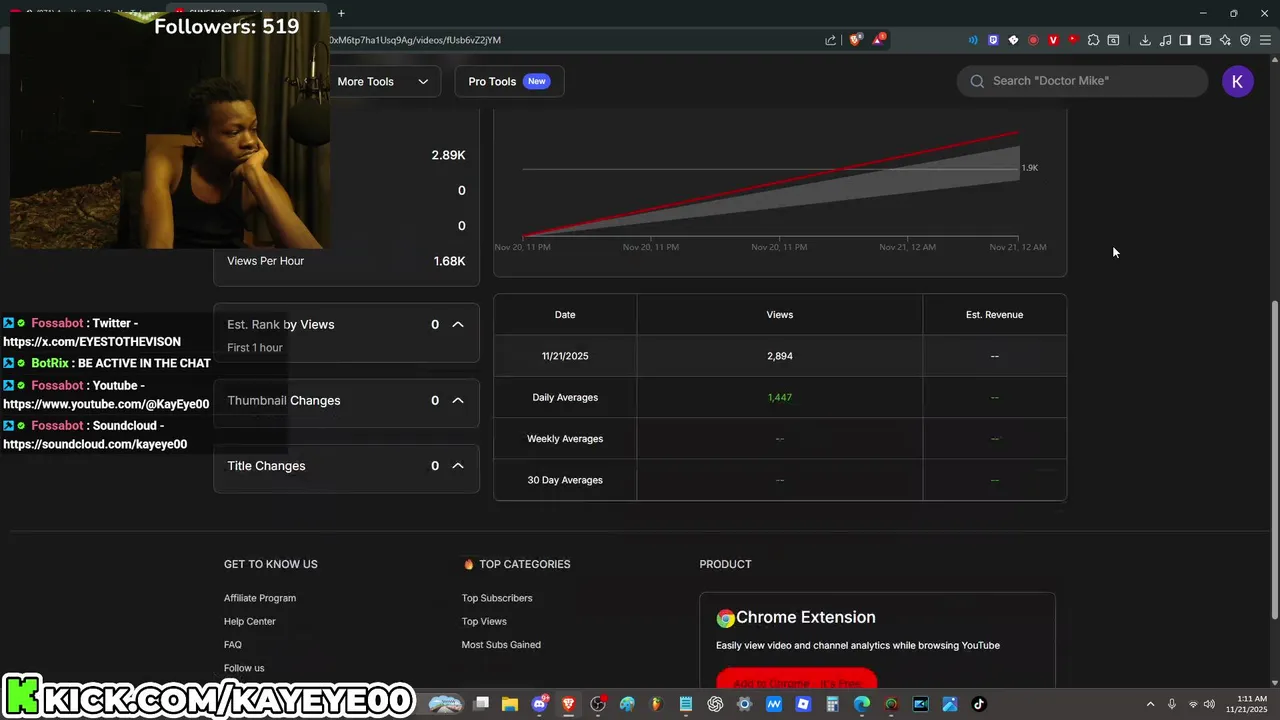Collapse the Thumbnail Changes section
This screenshot has height=720, width=1280.
tap(458, 400)
